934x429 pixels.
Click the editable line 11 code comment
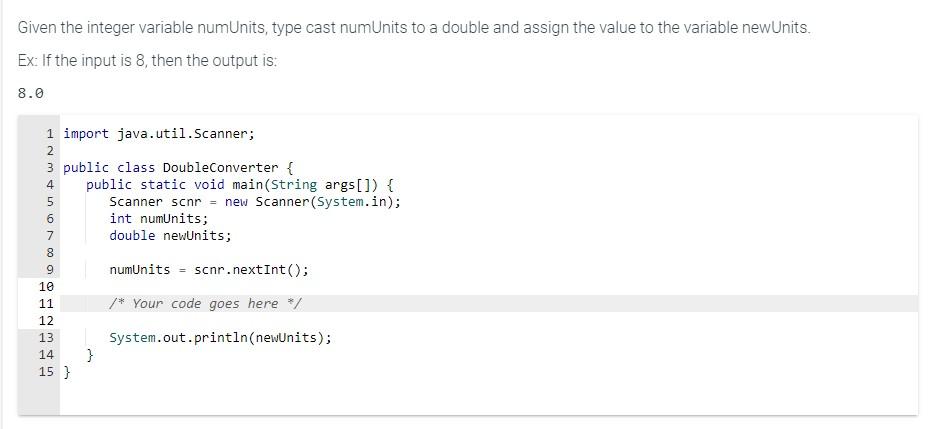(206, 304)
